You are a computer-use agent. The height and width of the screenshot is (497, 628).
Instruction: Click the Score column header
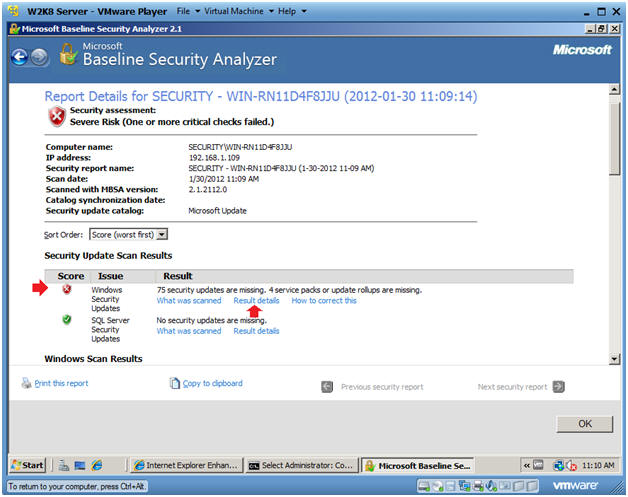pyautogui.click(x=70, y=276)
